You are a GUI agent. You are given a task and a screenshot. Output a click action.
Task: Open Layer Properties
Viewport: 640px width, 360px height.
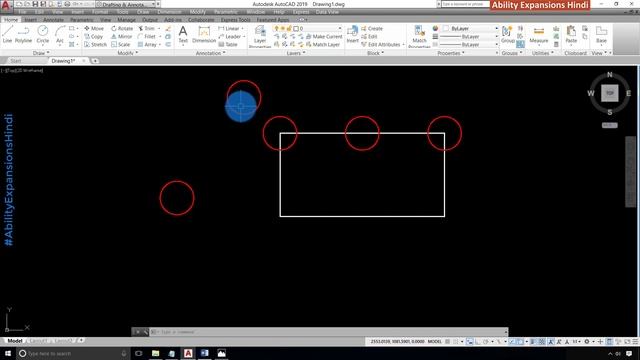tap(260, 36)
